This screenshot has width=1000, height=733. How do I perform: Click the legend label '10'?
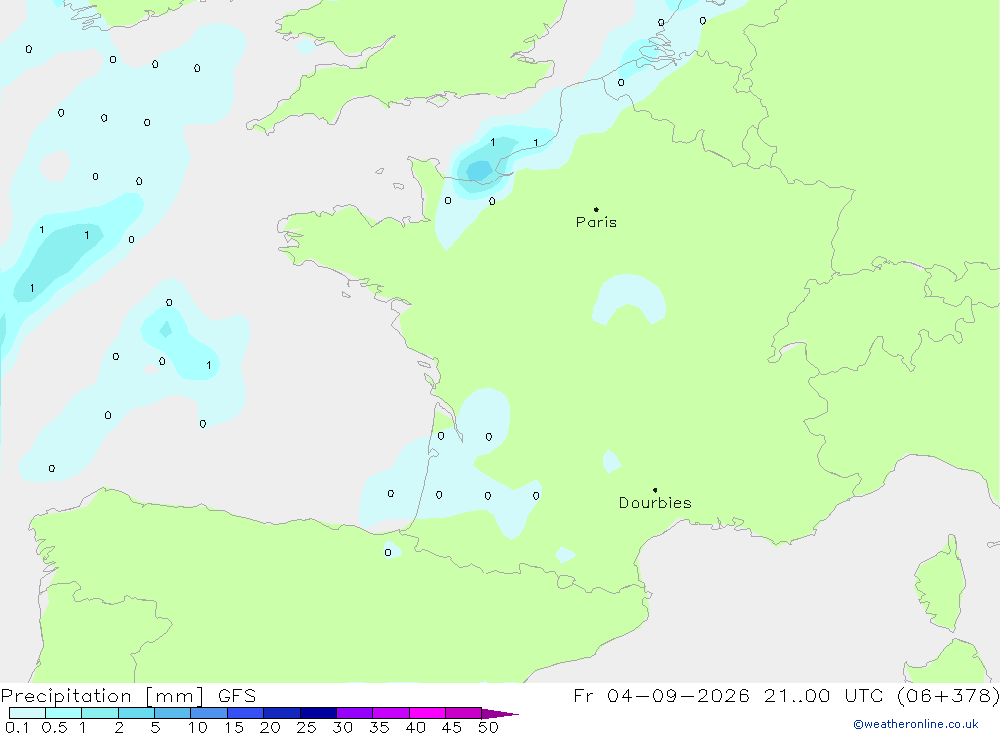tap(198, 727)
